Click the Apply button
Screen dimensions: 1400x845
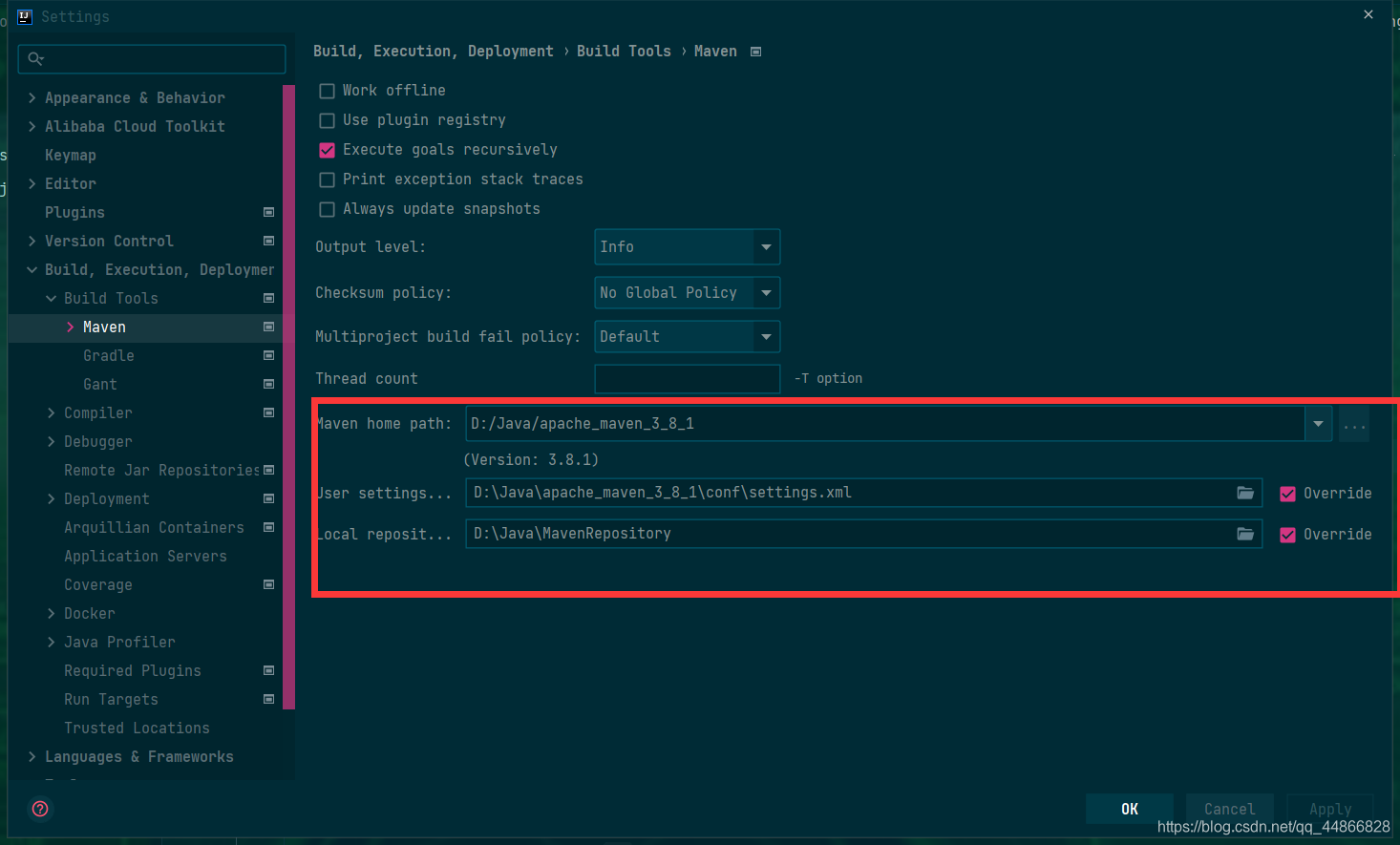pyautogui.click(x=1330, y=809)
